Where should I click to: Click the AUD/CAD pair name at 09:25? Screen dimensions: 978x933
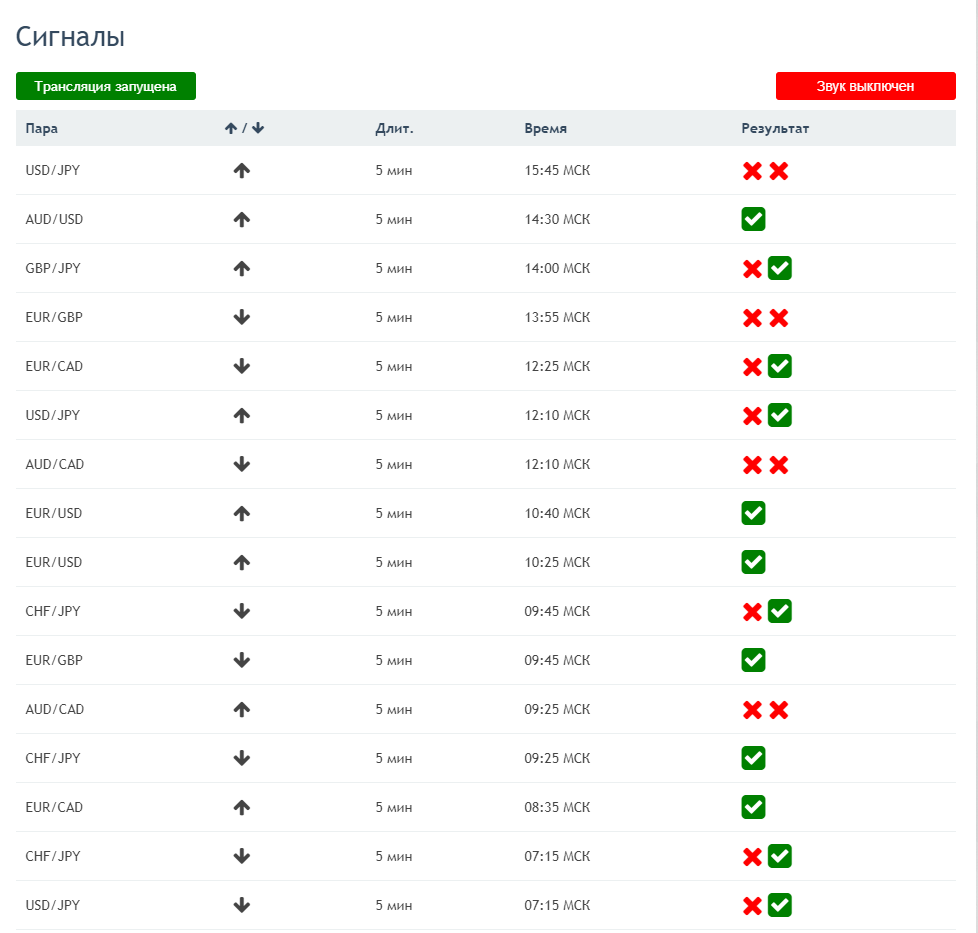pos(55,710)
